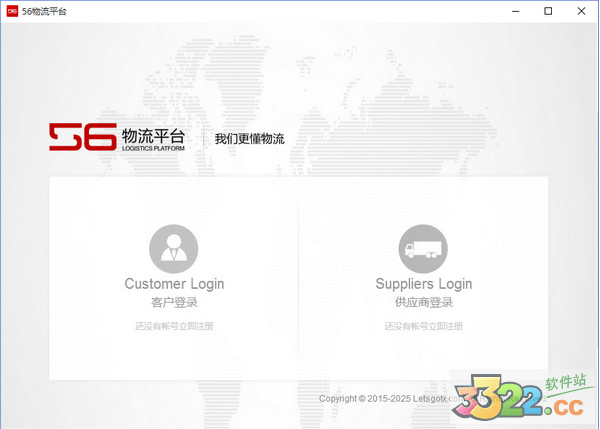Open register link under Suppliers Login
The width and height of the screenshot is (600, 429).
tap(424, 326)
